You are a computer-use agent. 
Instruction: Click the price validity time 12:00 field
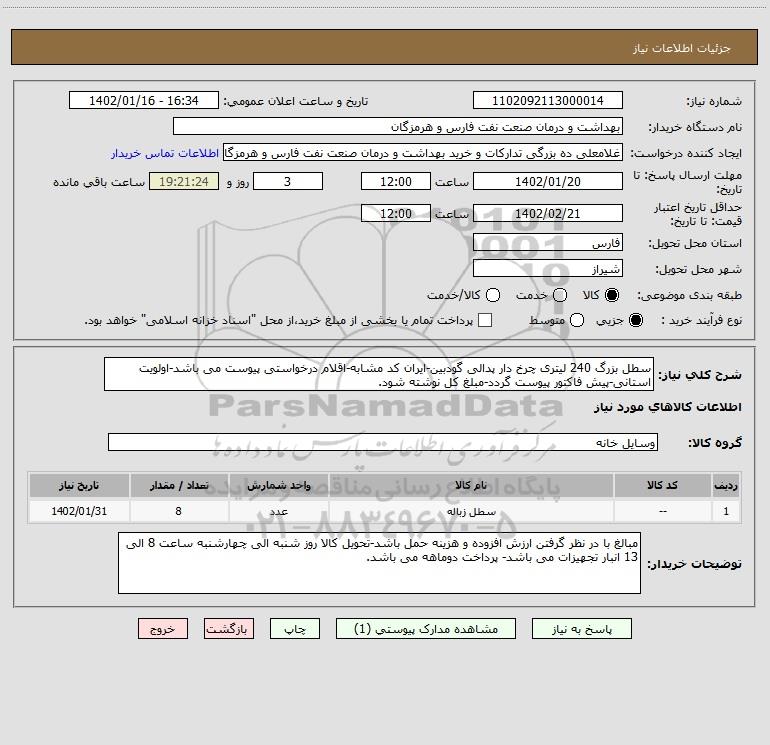click(x=396, y=213)
